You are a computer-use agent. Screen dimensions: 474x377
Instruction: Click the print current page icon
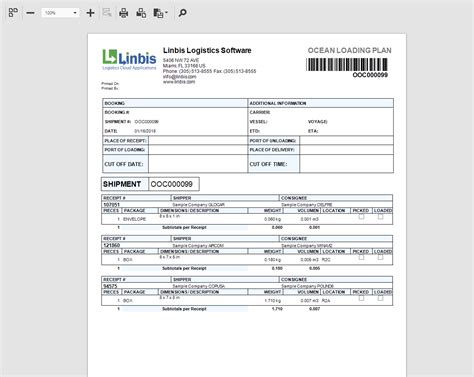[x=141, y=13]
